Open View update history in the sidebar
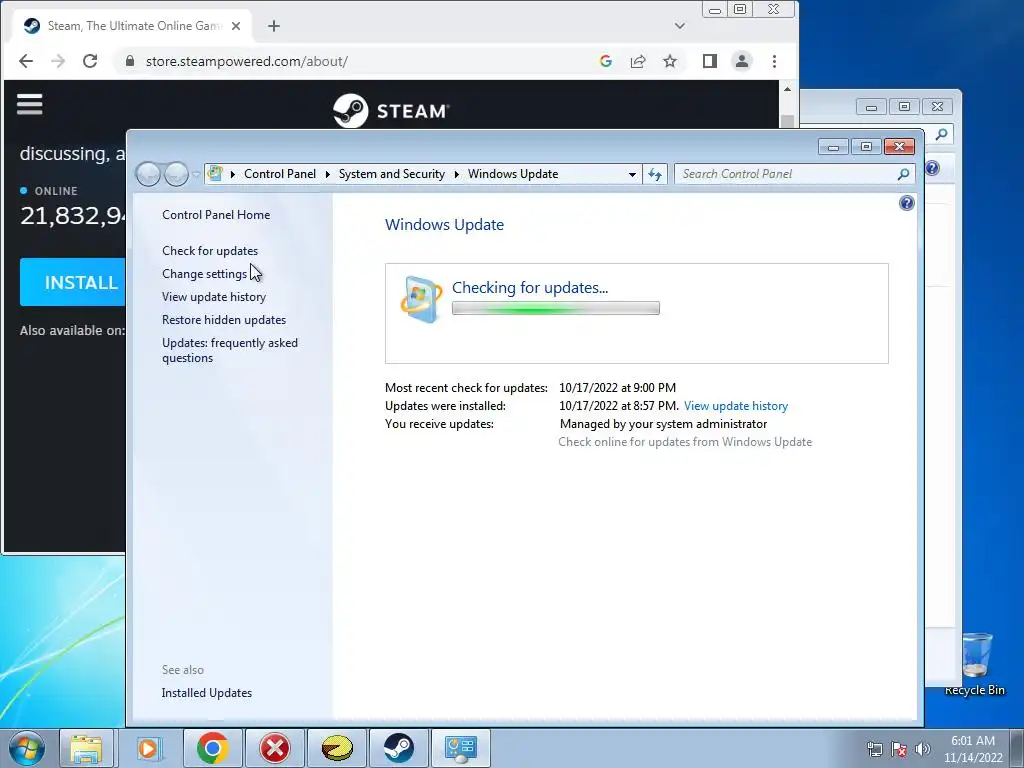This screenshot has width=1024, height=768. pos(214,297)
